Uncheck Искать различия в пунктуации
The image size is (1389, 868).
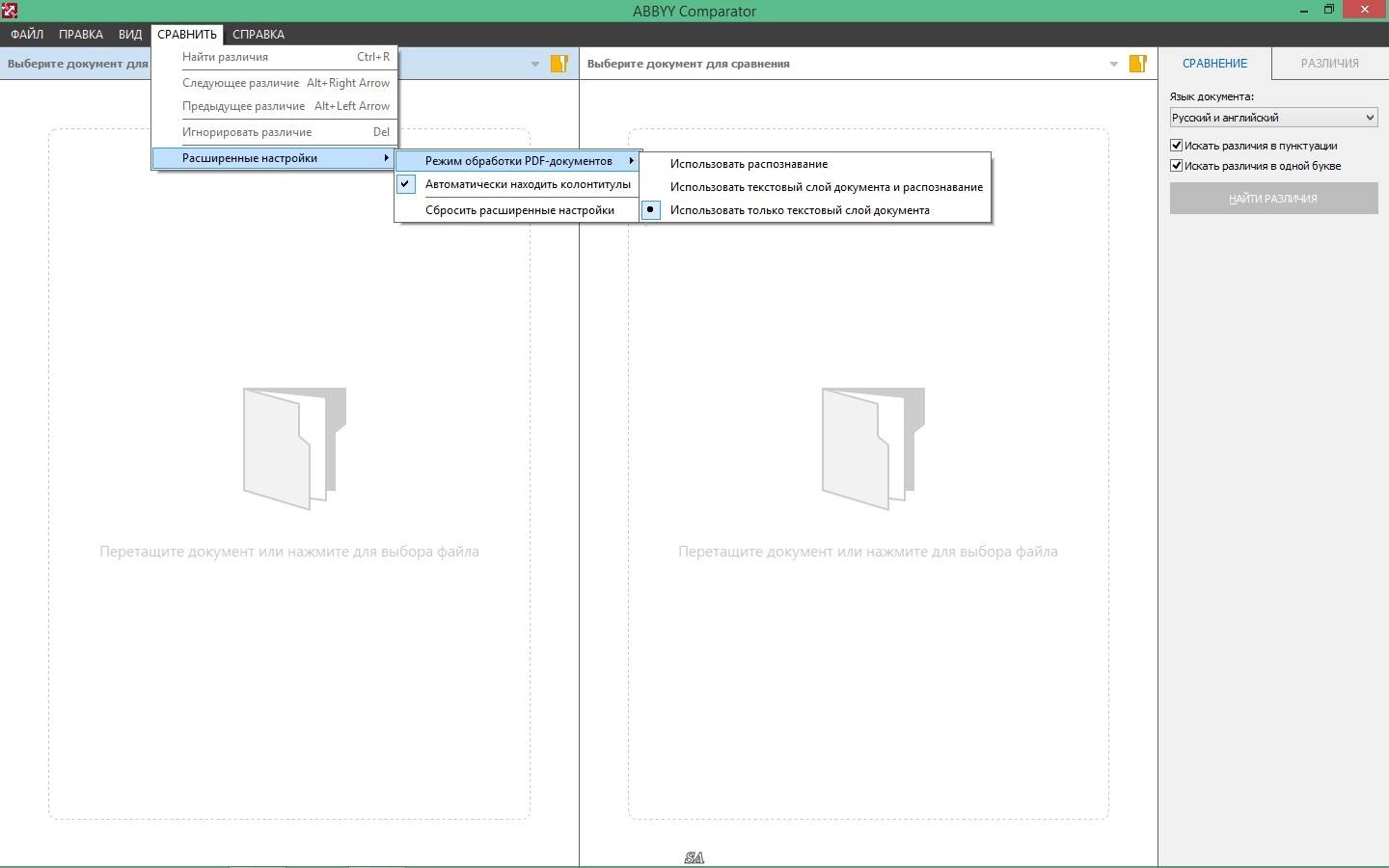tap(1177, 146)
